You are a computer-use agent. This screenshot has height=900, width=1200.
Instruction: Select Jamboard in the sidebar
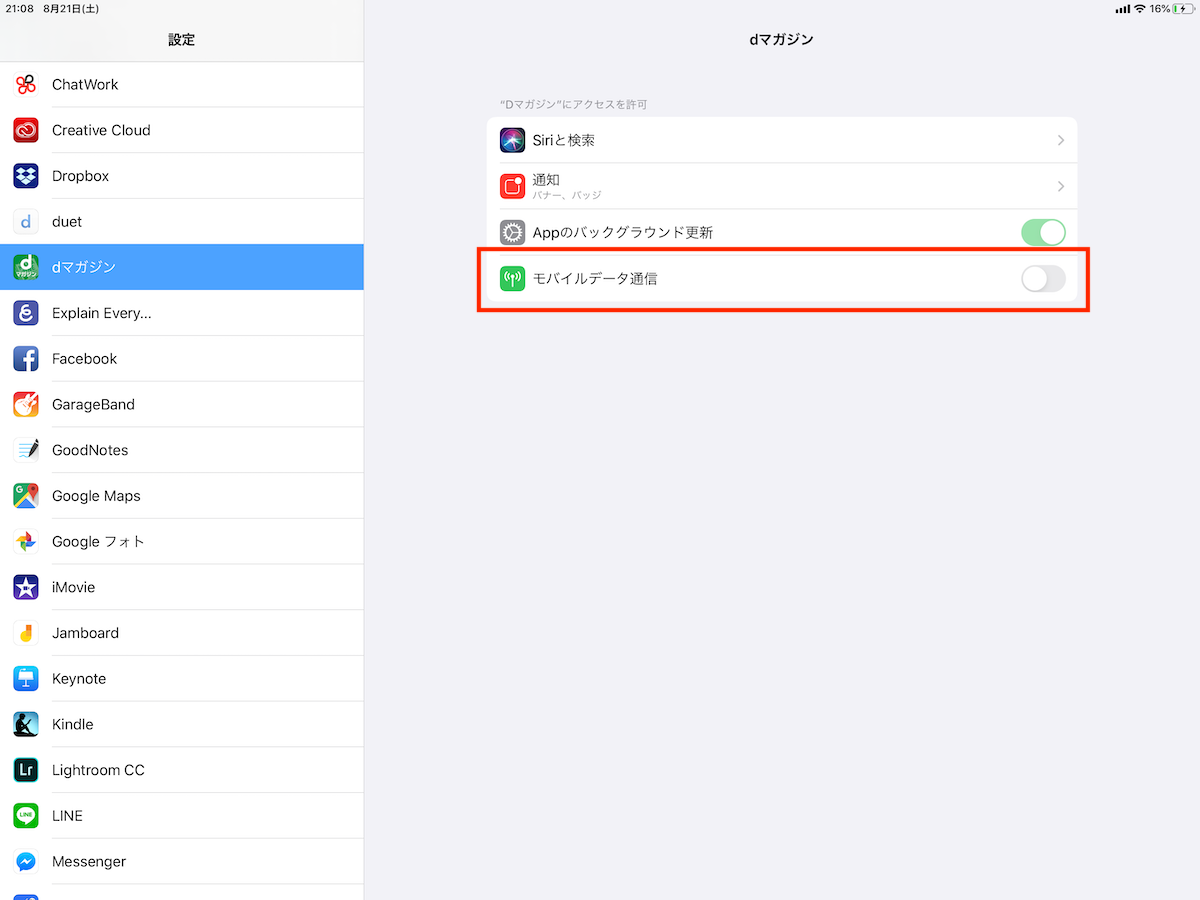pos(182,633)
